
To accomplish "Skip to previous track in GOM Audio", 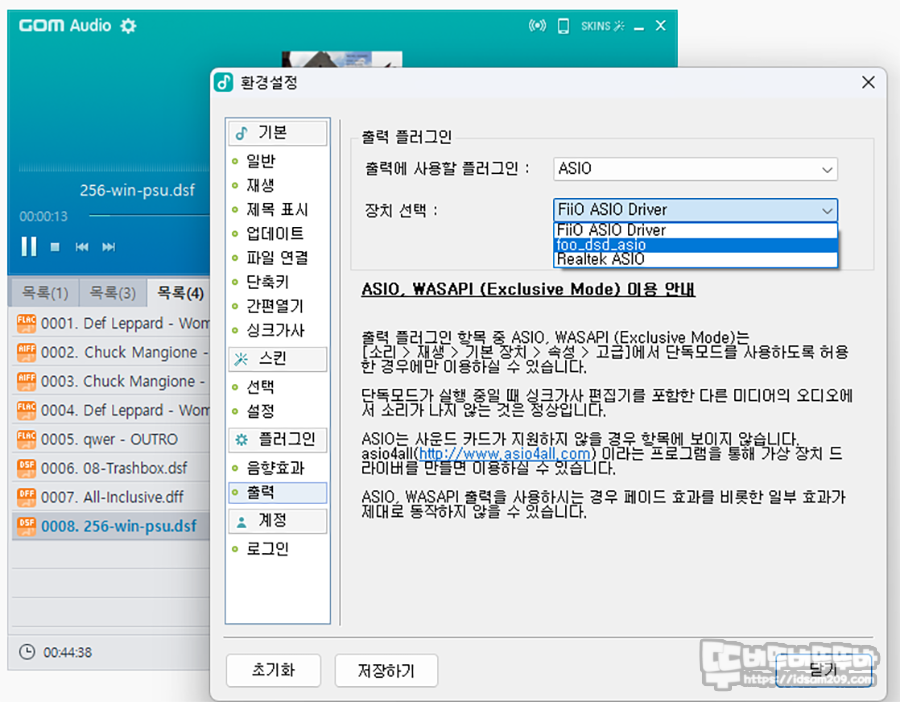I will tap(82, 247).
